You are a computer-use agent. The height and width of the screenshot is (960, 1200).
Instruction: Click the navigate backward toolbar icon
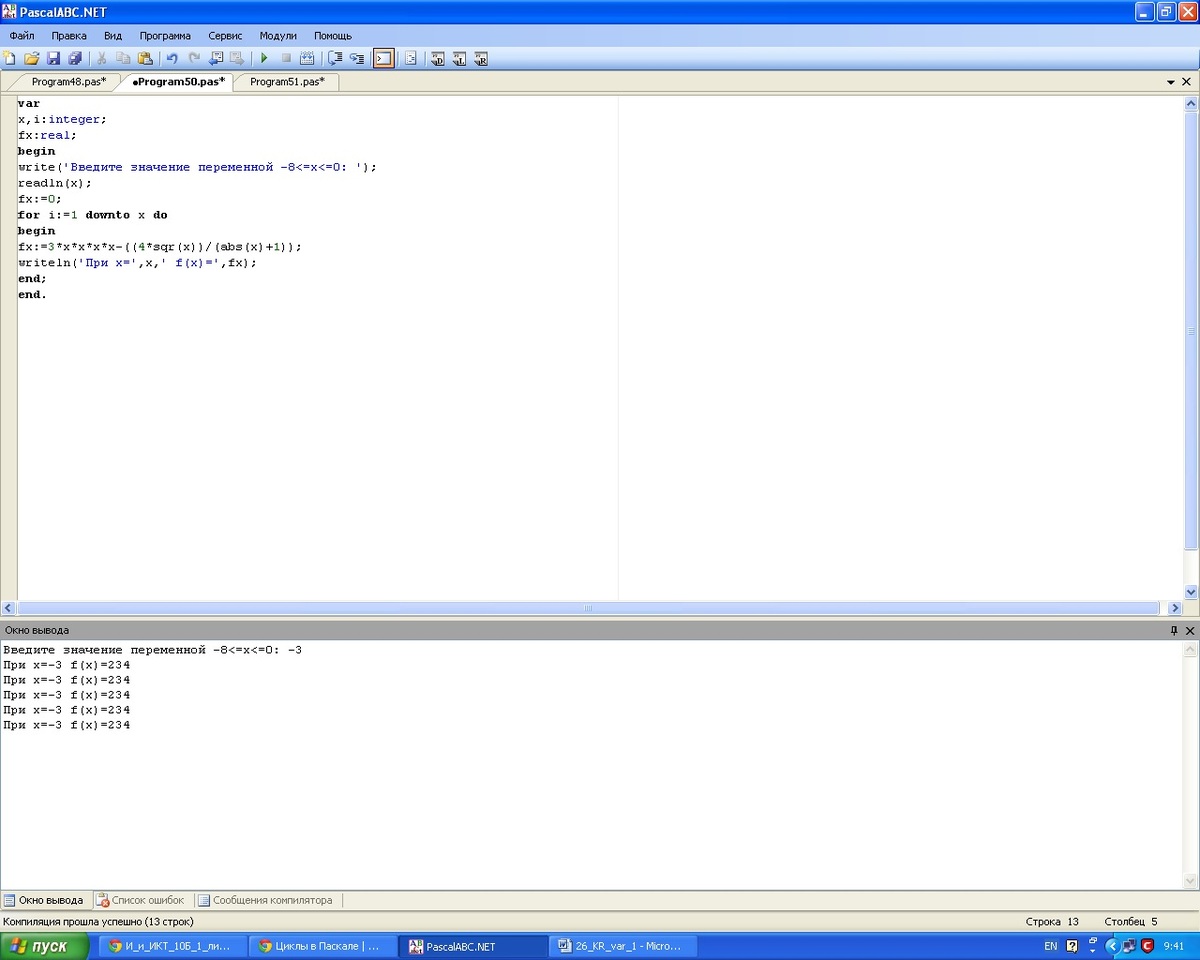coord(216,58)
